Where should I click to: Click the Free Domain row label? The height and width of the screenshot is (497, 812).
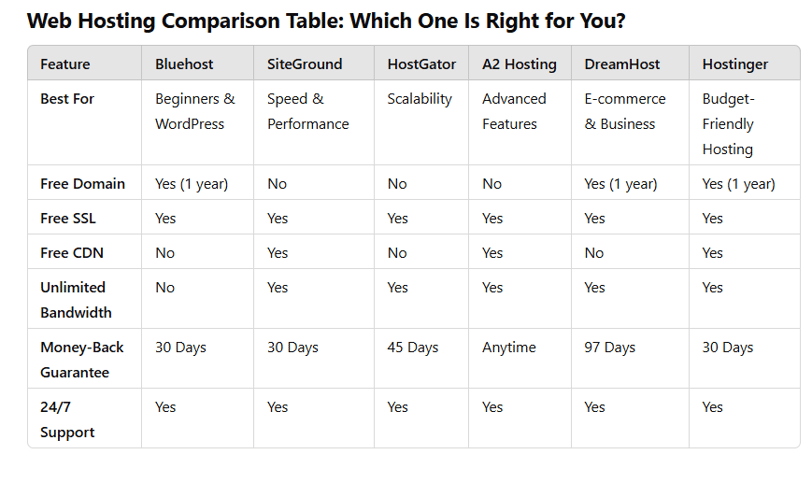(83, 184)
